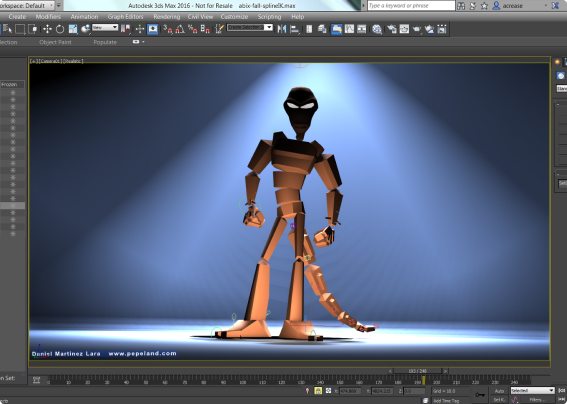567x404 pixels.
Task: Click the Frozen column header
Action: point(12,84)
